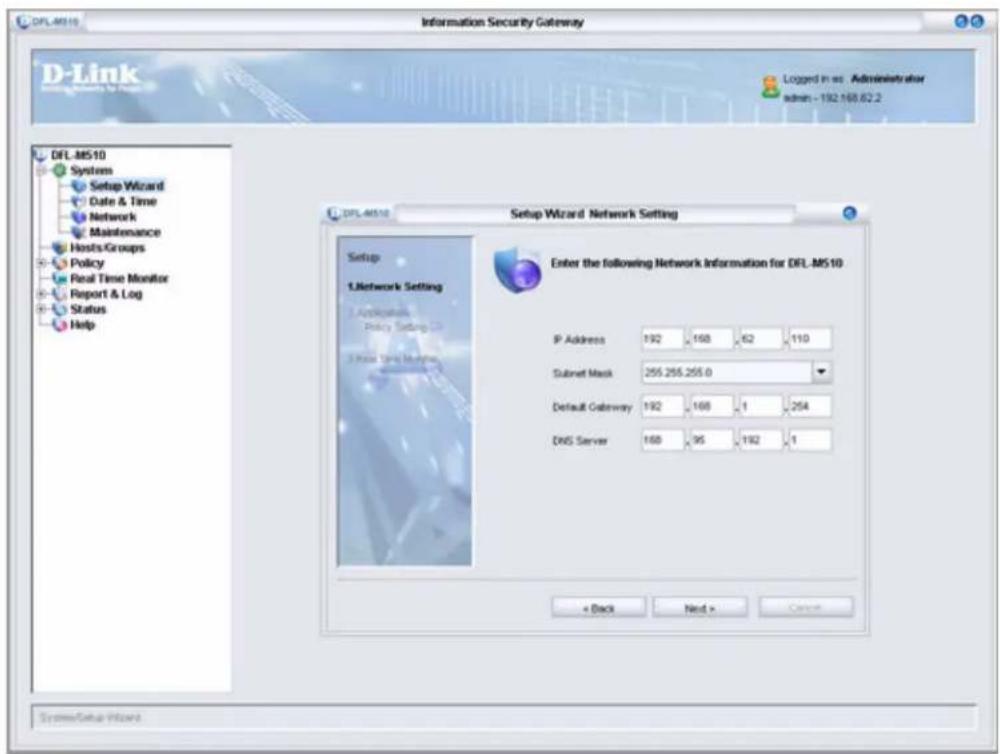Click IP Address second octet field

[711, 339]
